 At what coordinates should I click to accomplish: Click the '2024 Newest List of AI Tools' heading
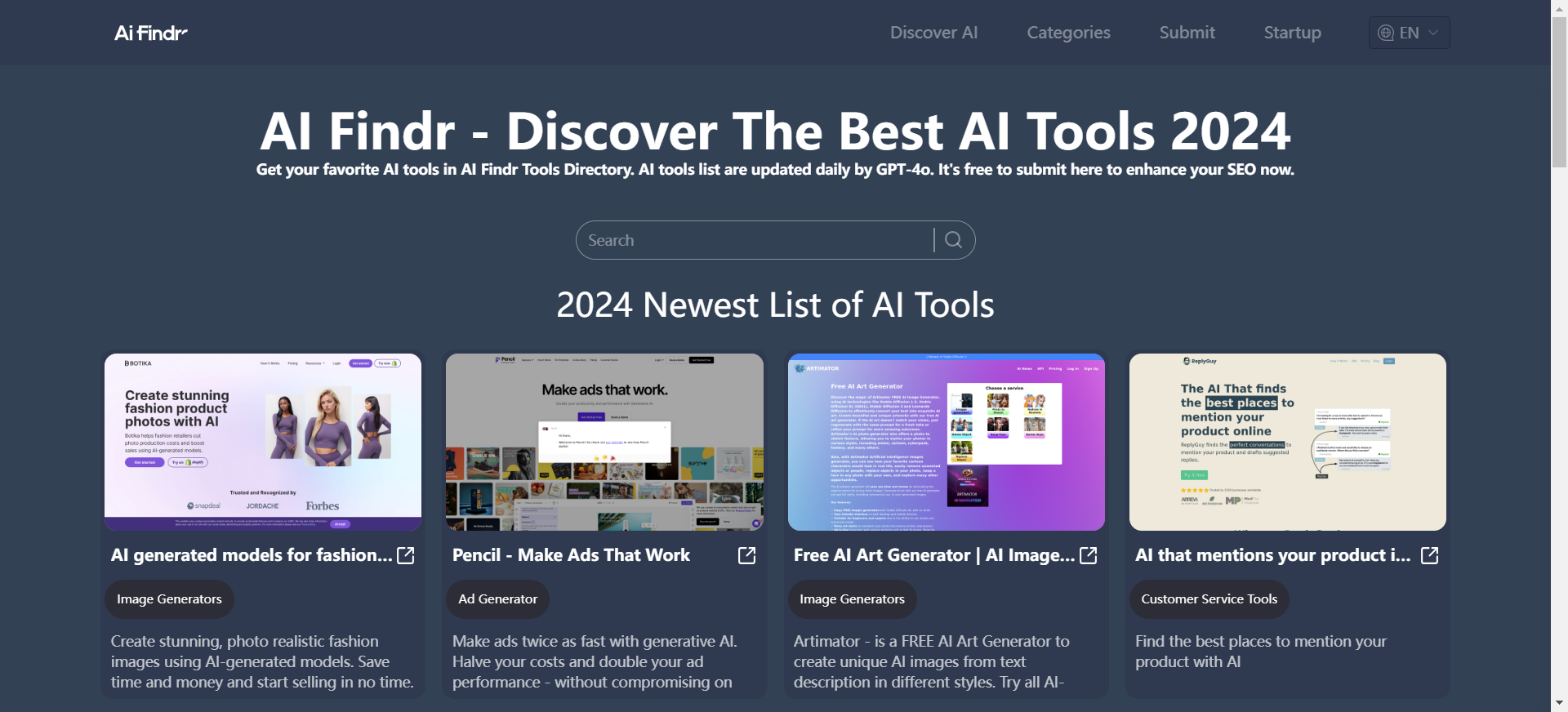click(x=775, y=305)
